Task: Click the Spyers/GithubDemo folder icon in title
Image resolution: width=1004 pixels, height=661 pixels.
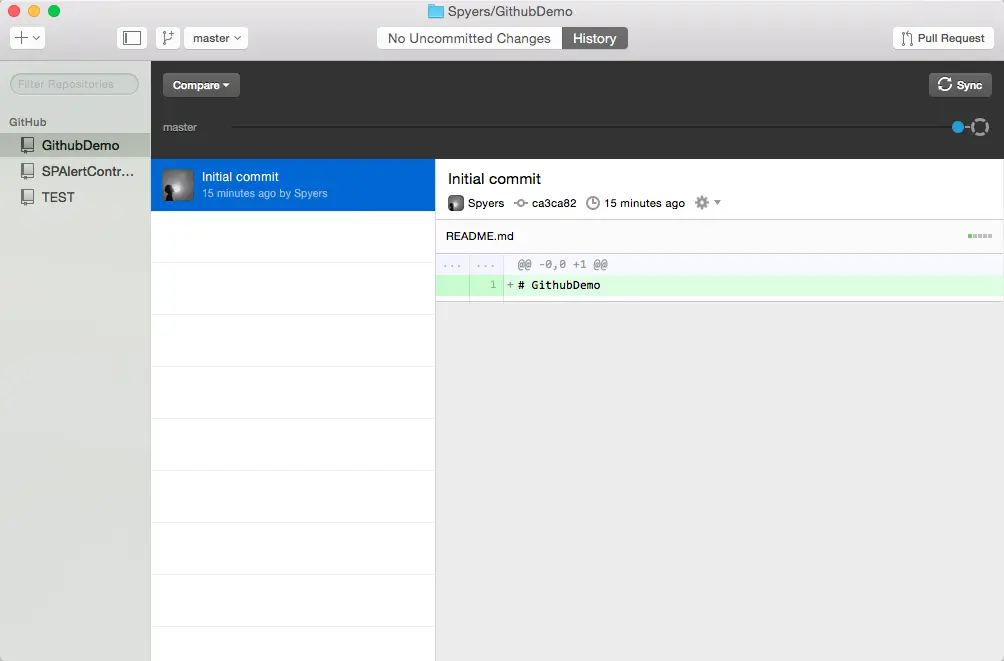Action: pyautogui.click(x=436, y=11)
